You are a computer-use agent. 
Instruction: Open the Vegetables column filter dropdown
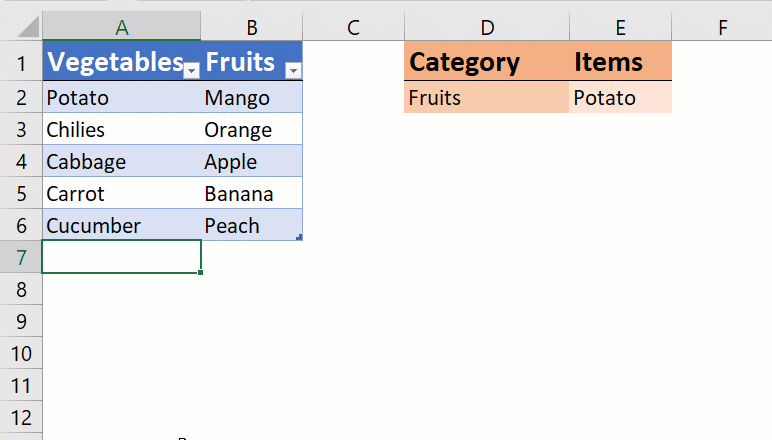192,71
